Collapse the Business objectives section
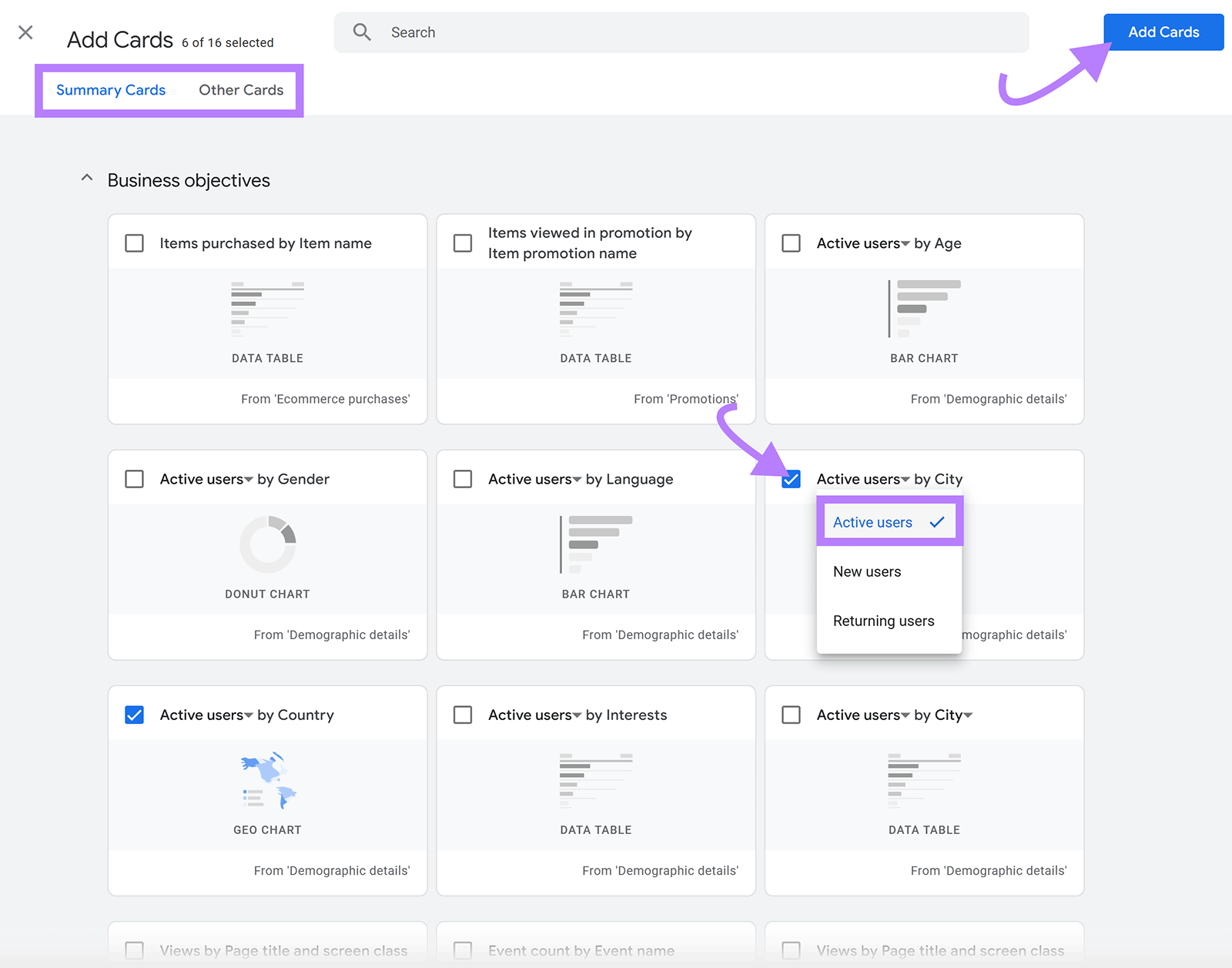The image size is (1232, 968). coord(86,178)
